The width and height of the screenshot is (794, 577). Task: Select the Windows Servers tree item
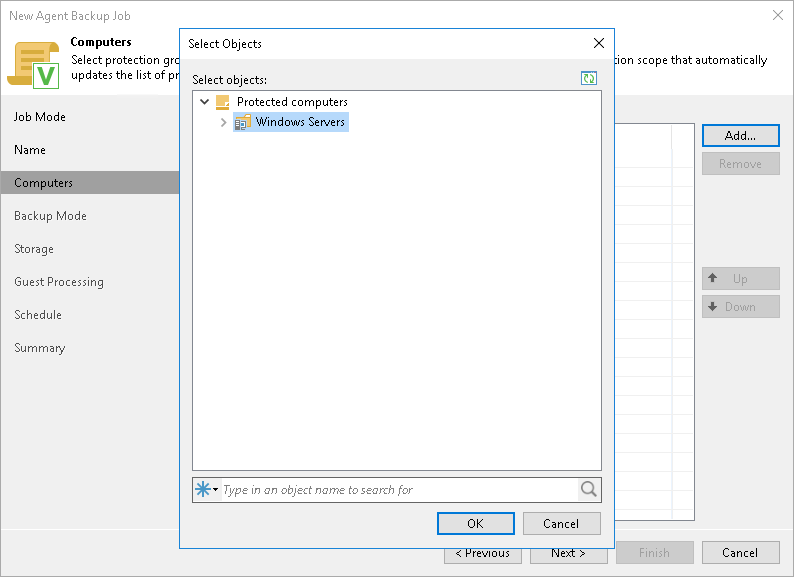291,122
